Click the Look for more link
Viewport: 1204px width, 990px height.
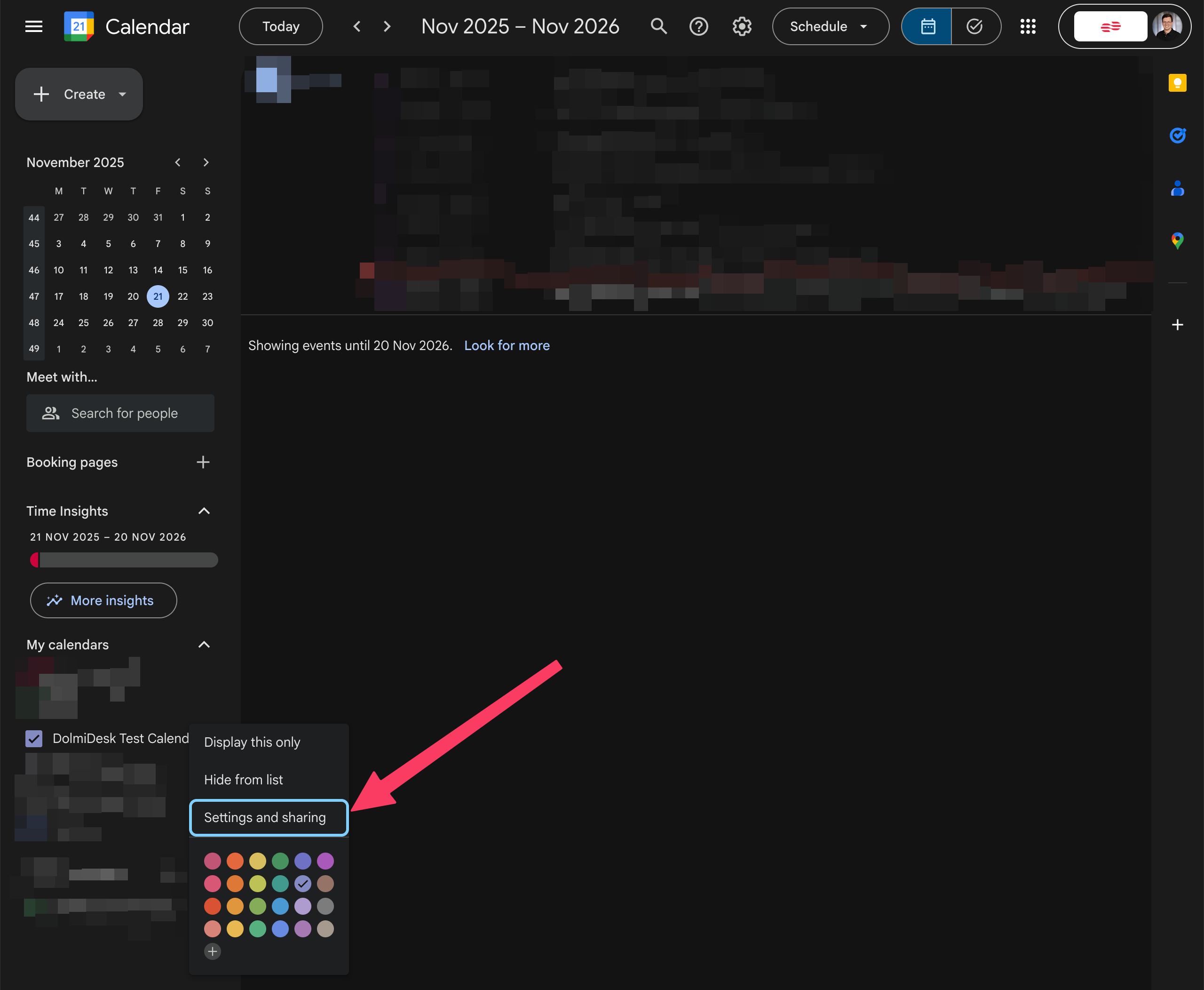pyautogui.click(x=506, y=345)
